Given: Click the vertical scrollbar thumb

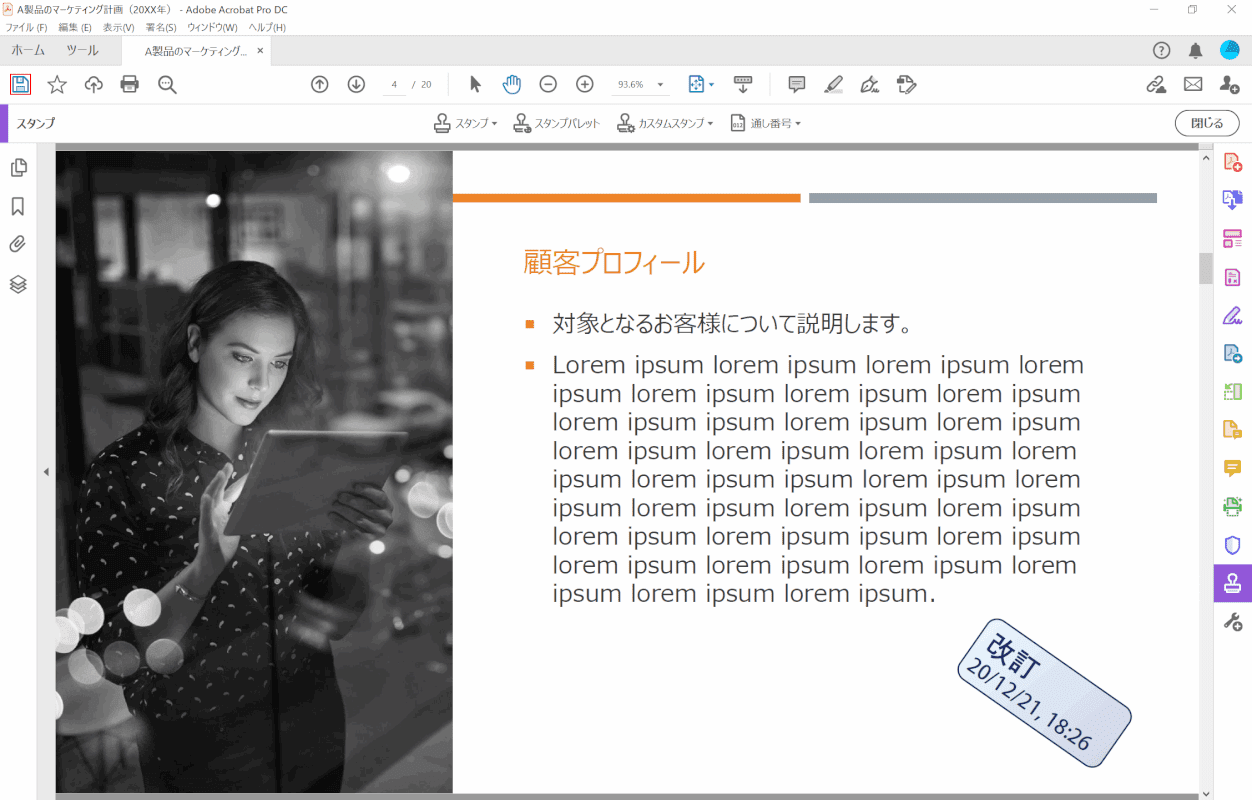Looking at the screenshot, I should point(1206,268).
